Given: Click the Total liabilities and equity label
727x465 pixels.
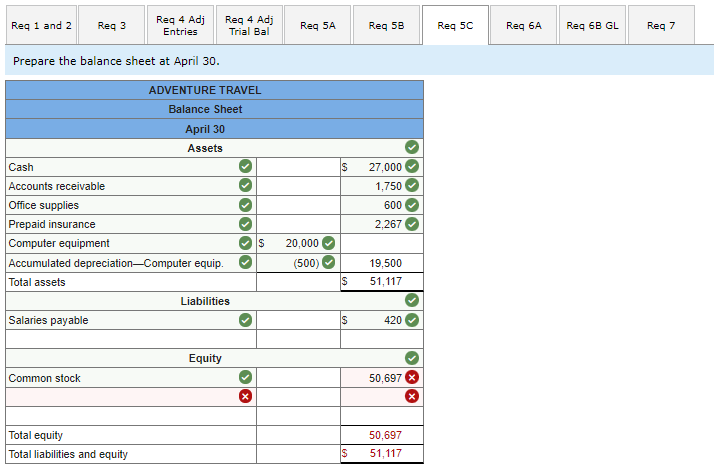Looking at the screenshot, I should click(68, 454).
